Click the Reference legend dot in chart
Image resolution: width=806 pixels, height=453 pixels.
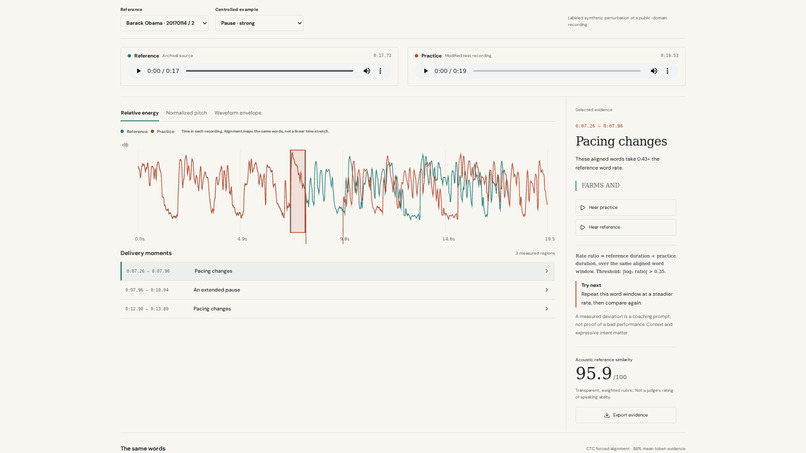[122, 132]
